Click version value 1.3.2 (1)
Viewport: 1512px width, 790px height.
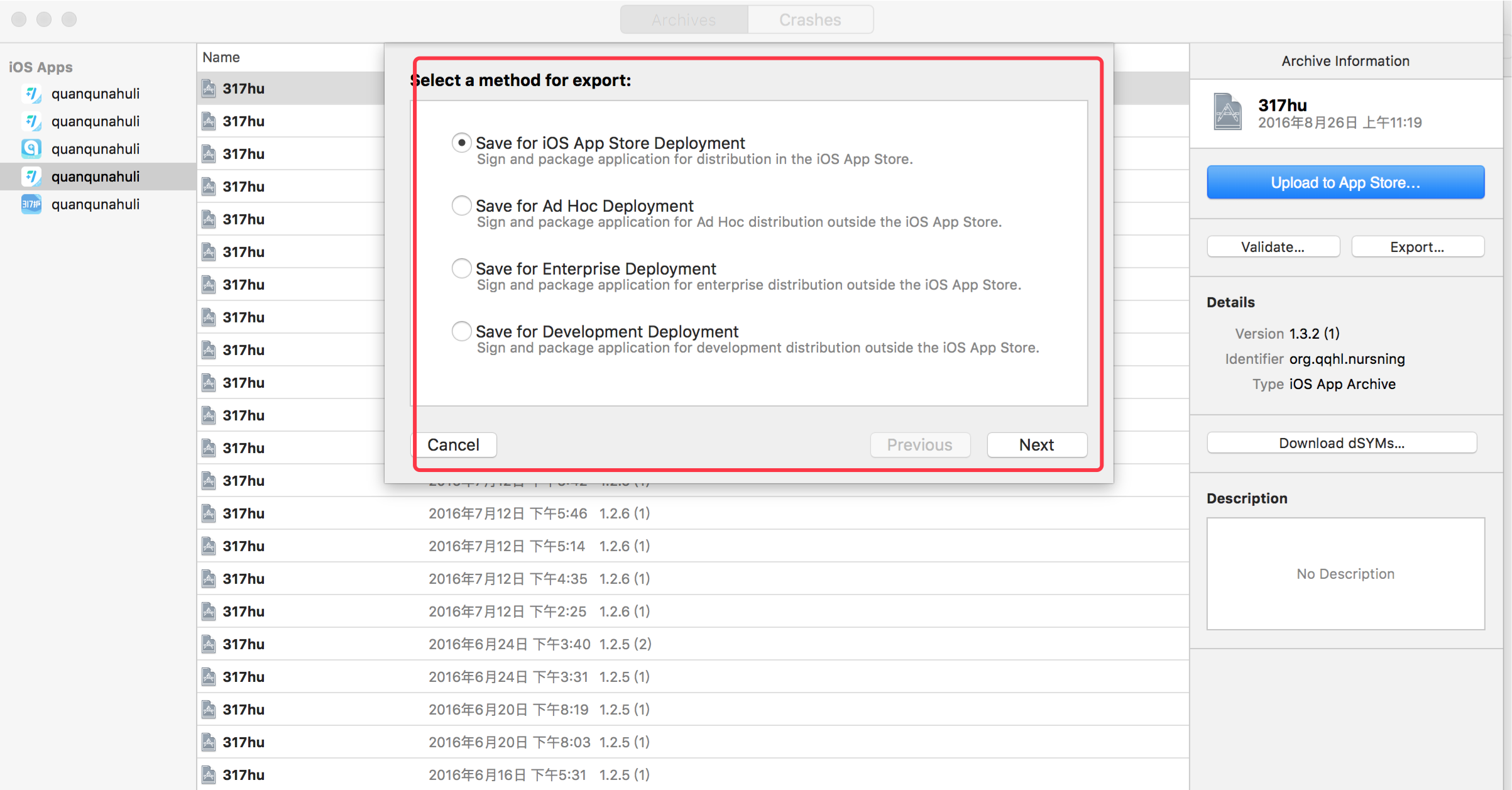pyautogui.click(x=1315, y=334)
